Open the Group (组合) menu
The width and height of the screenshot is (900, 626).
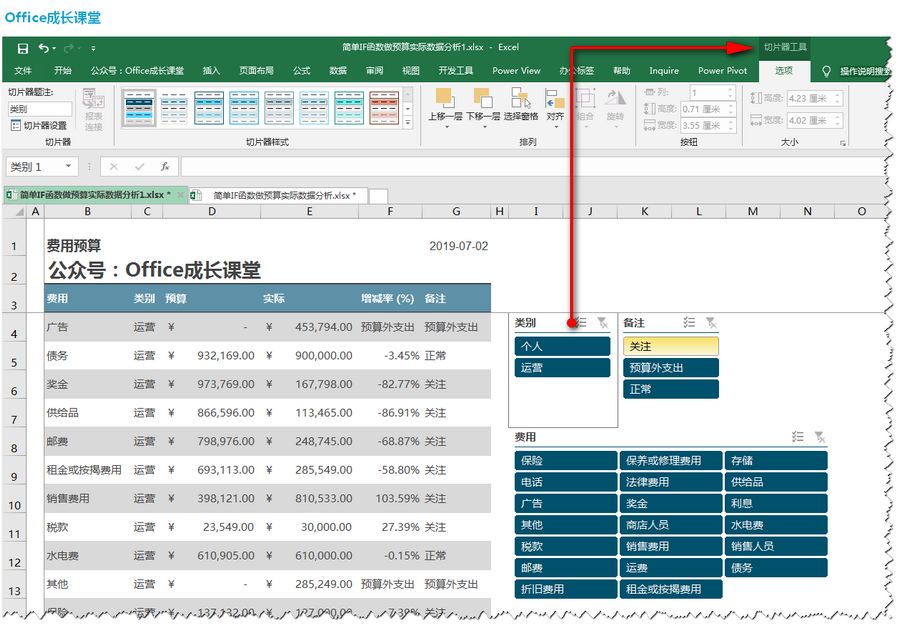[585, 106]
